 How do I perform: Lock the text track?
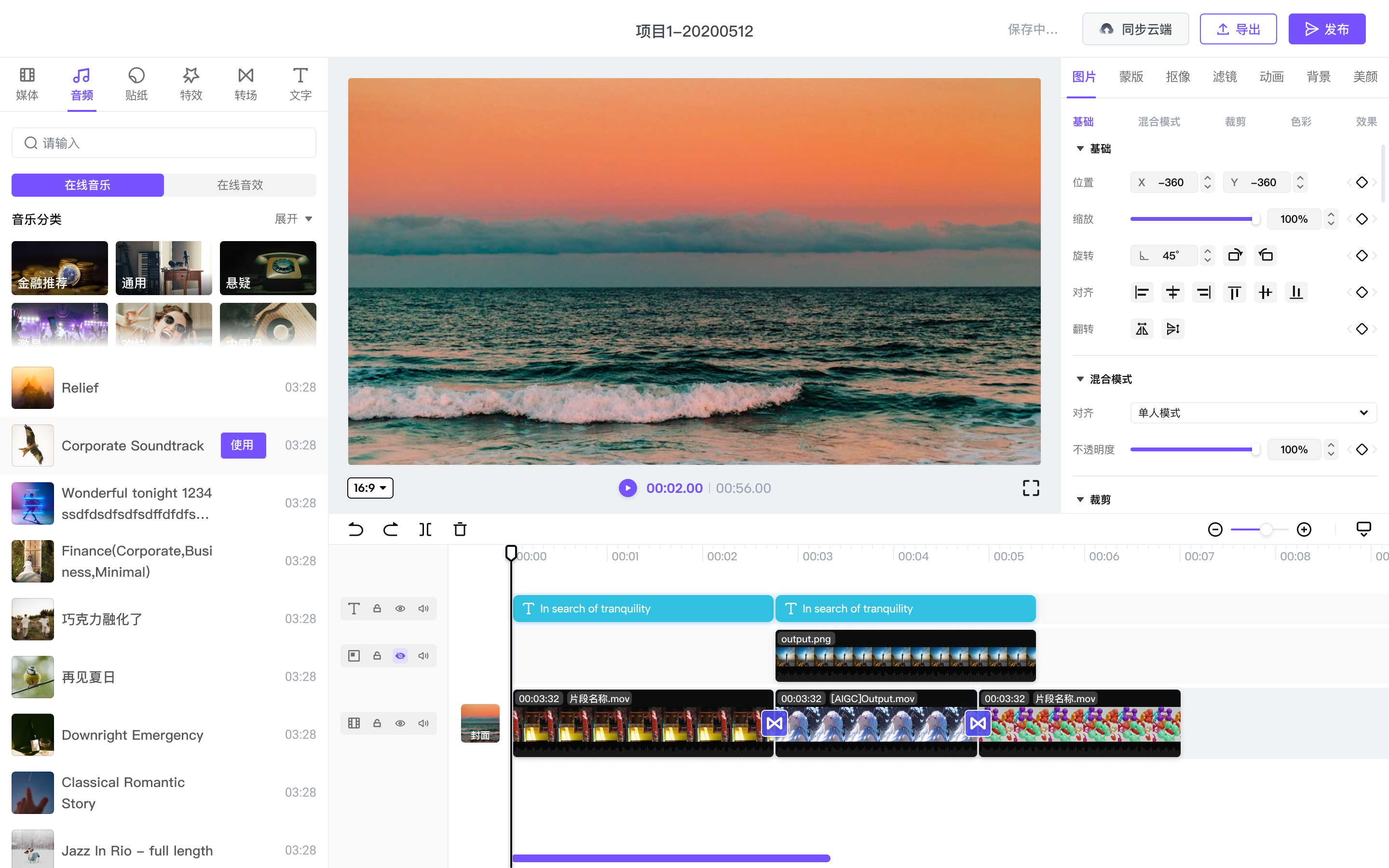pyautogui.click(x=377, y=609)
